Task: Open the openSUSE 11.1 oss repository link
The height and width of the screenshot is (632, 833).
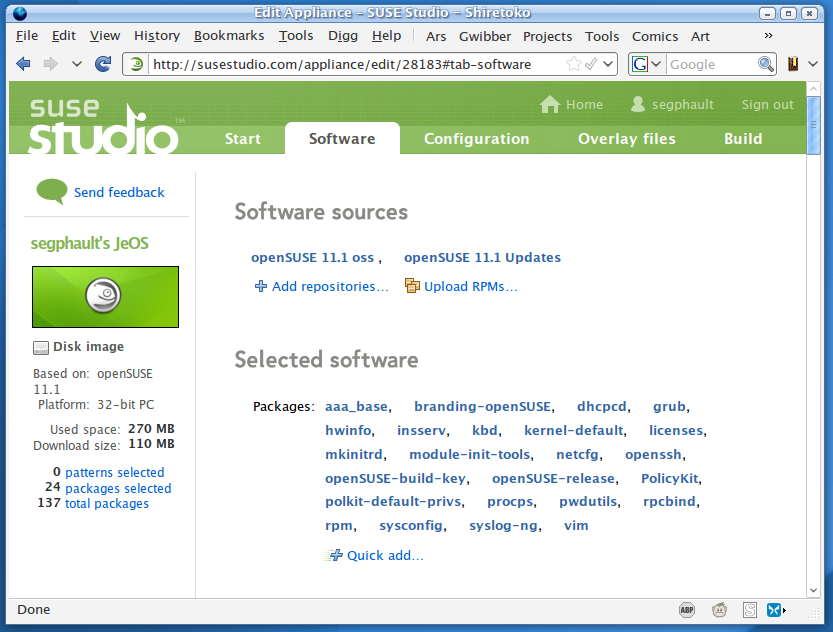Action: click(x=312, y=258)
